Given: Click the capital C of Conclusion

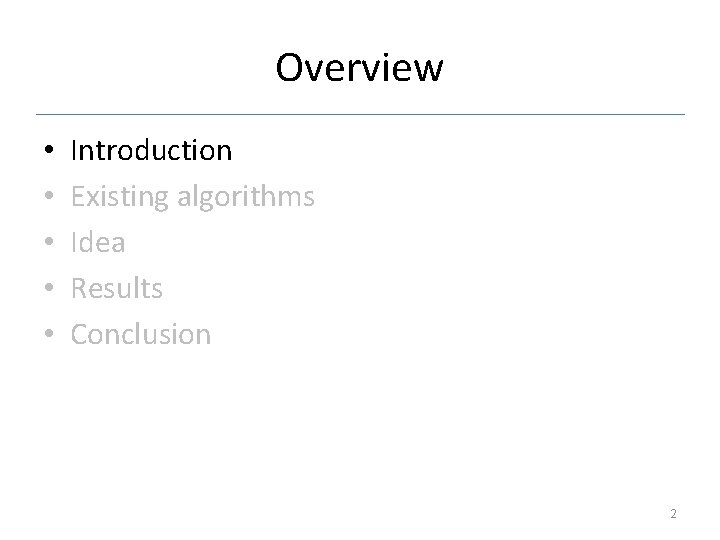Looking at the screenshot, I should pyautogui.click(x=80, y=334).
